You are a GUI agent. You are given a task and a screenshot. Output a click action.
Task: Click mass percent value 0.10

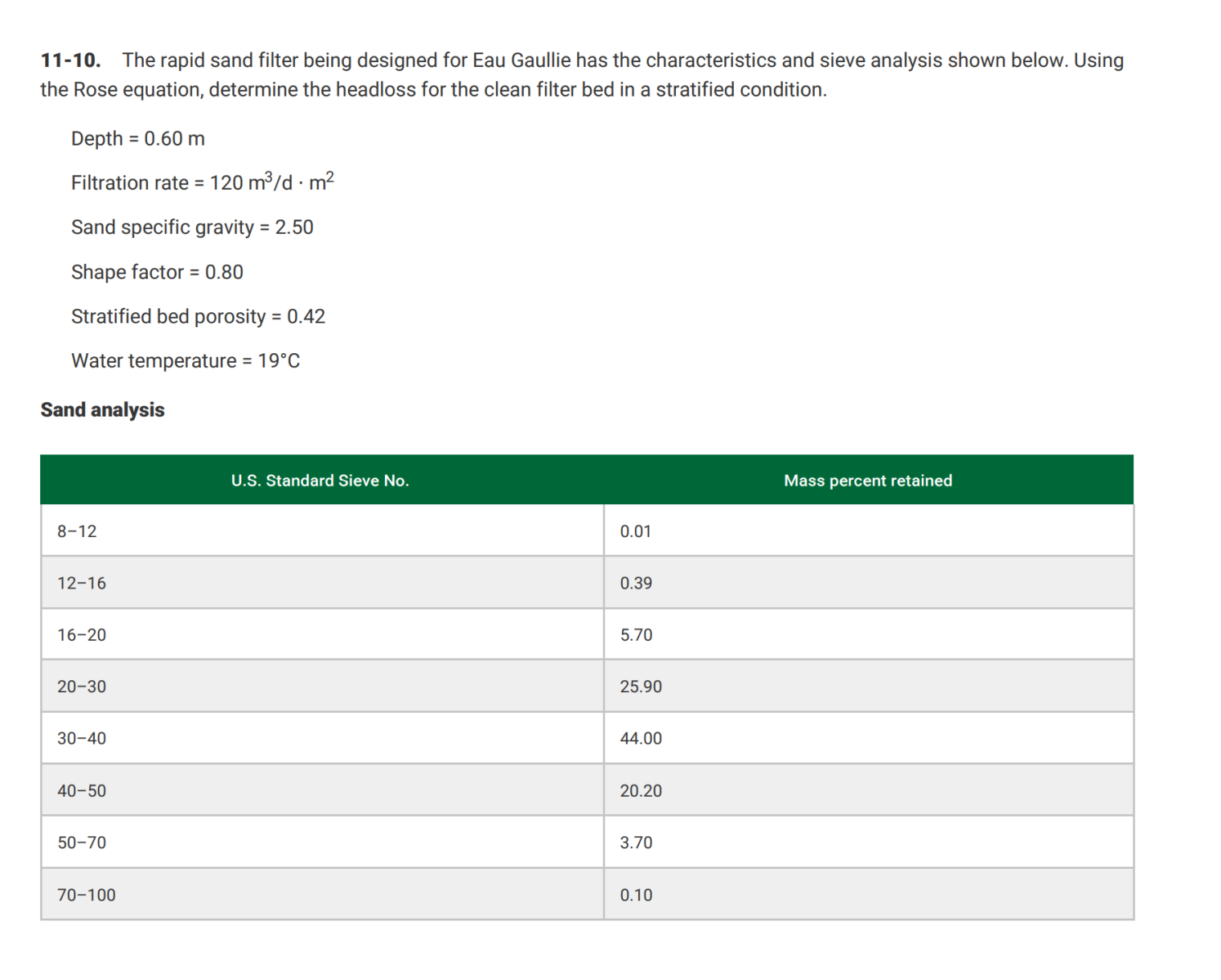coord(636,895)
